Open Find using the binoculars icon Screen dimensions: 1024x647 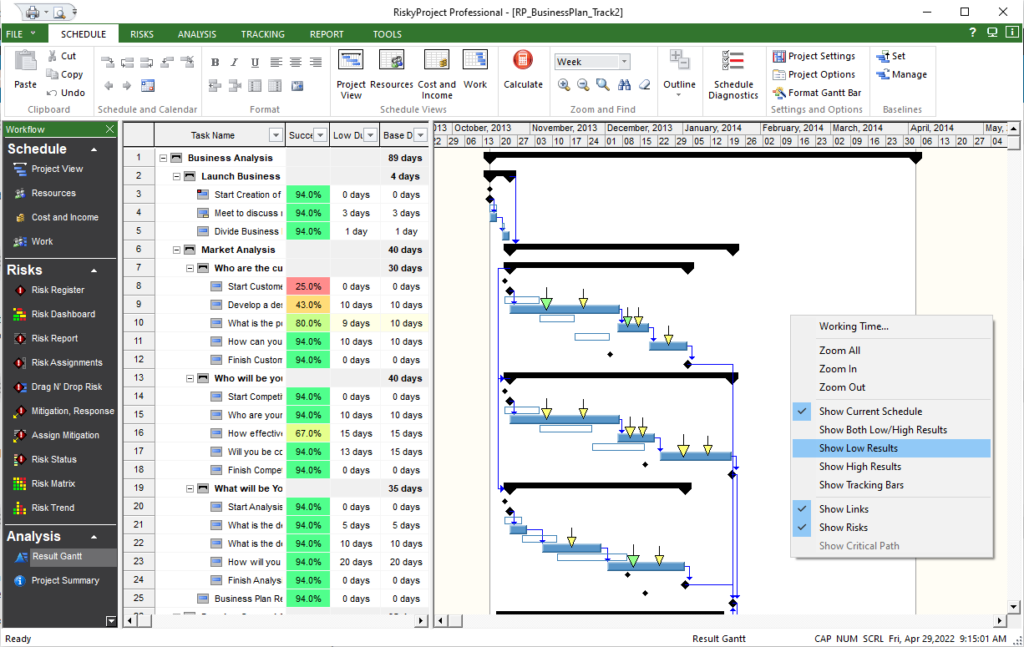click(622, 84)
